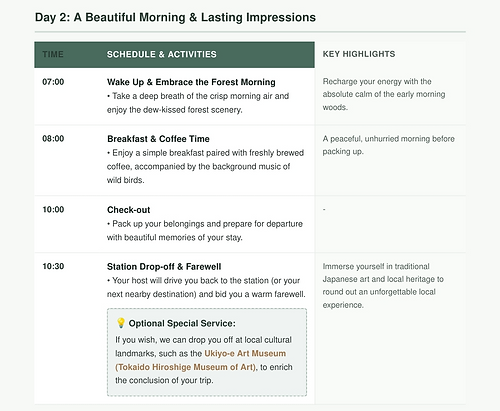Click the Tokaido Hiroshige Museum of Art link
500x411 pixels.
[186, 367]
